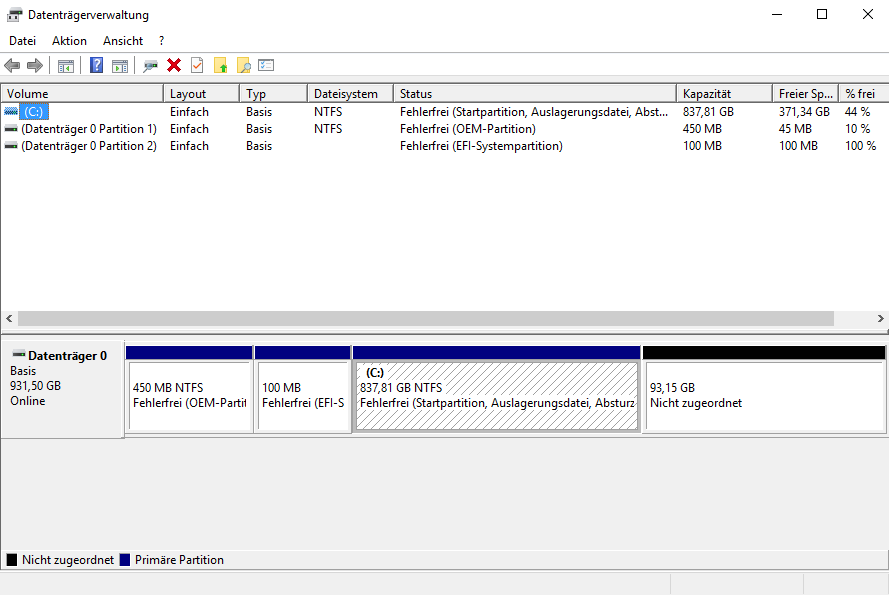
Task: Click the 931,50 GB disk size text
Action: tap(35, 386)
